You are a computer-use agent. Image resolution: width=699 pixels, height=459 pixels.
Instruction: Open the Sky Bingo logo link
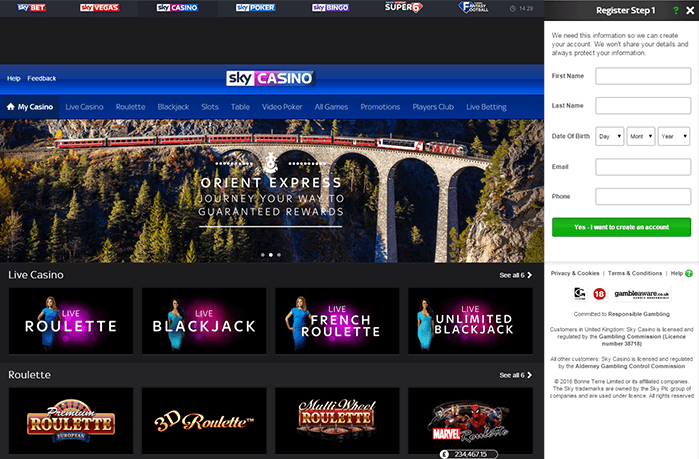click(330, 8)
